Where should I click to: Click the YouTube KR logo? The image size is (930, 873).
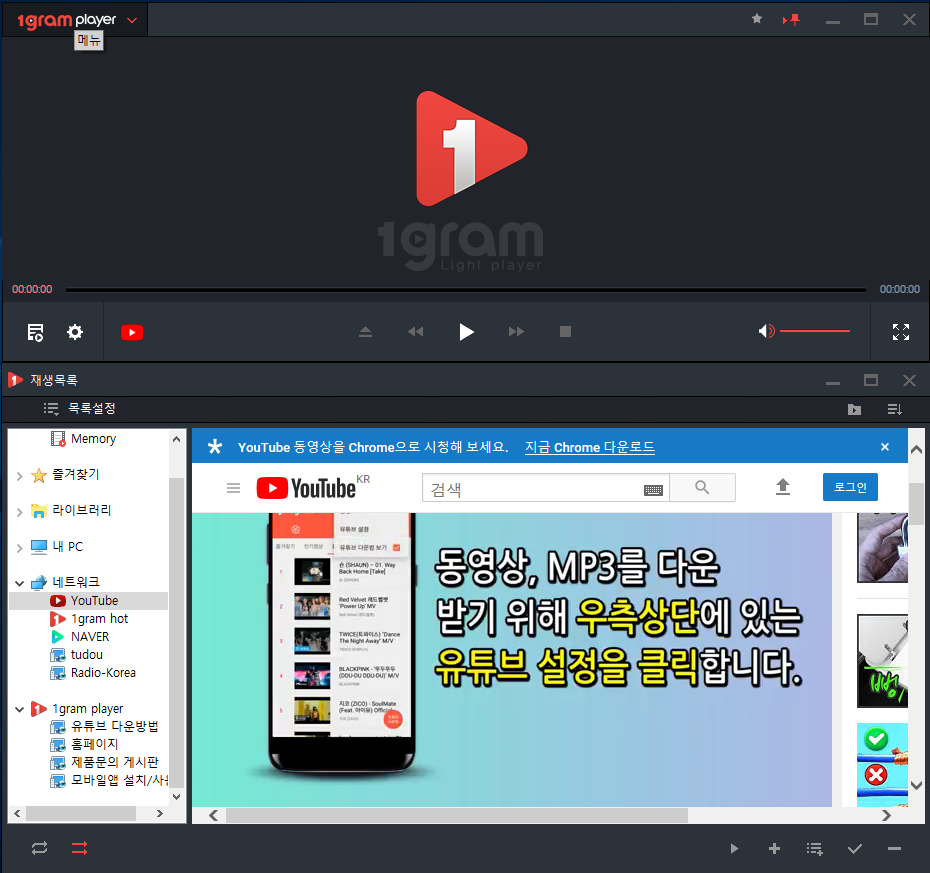point(313,488)
